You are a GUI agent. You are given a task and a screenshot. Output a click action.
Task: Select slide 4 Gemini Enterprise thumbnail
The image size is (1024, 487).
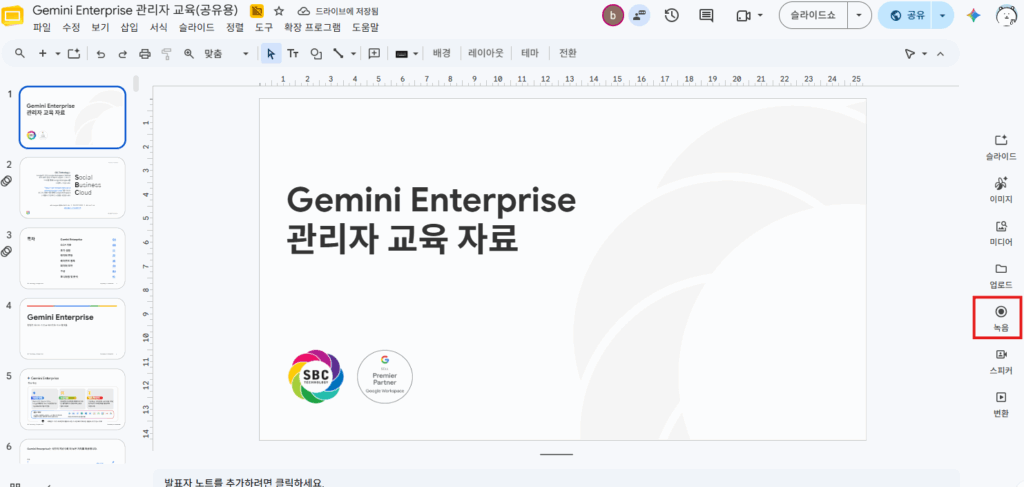pyautogui.click(x=72, y=328)
